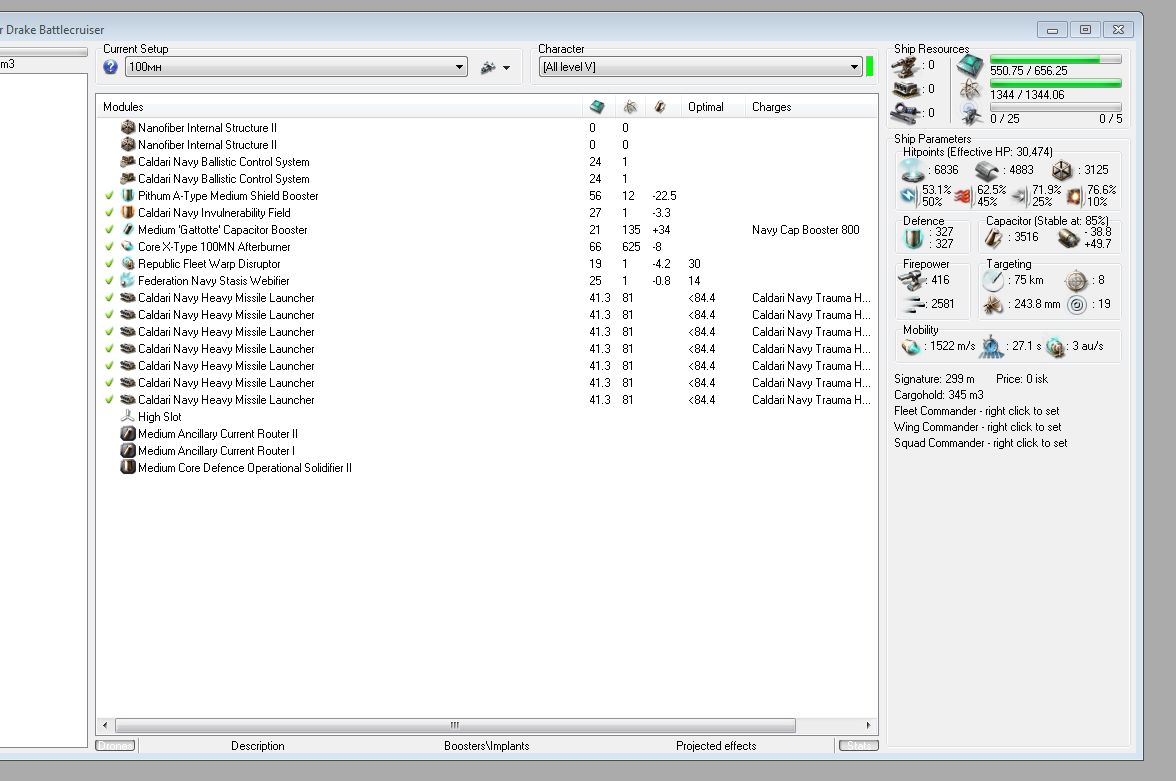Click the shield hitpoints icon showing 6836

point(912,170)
